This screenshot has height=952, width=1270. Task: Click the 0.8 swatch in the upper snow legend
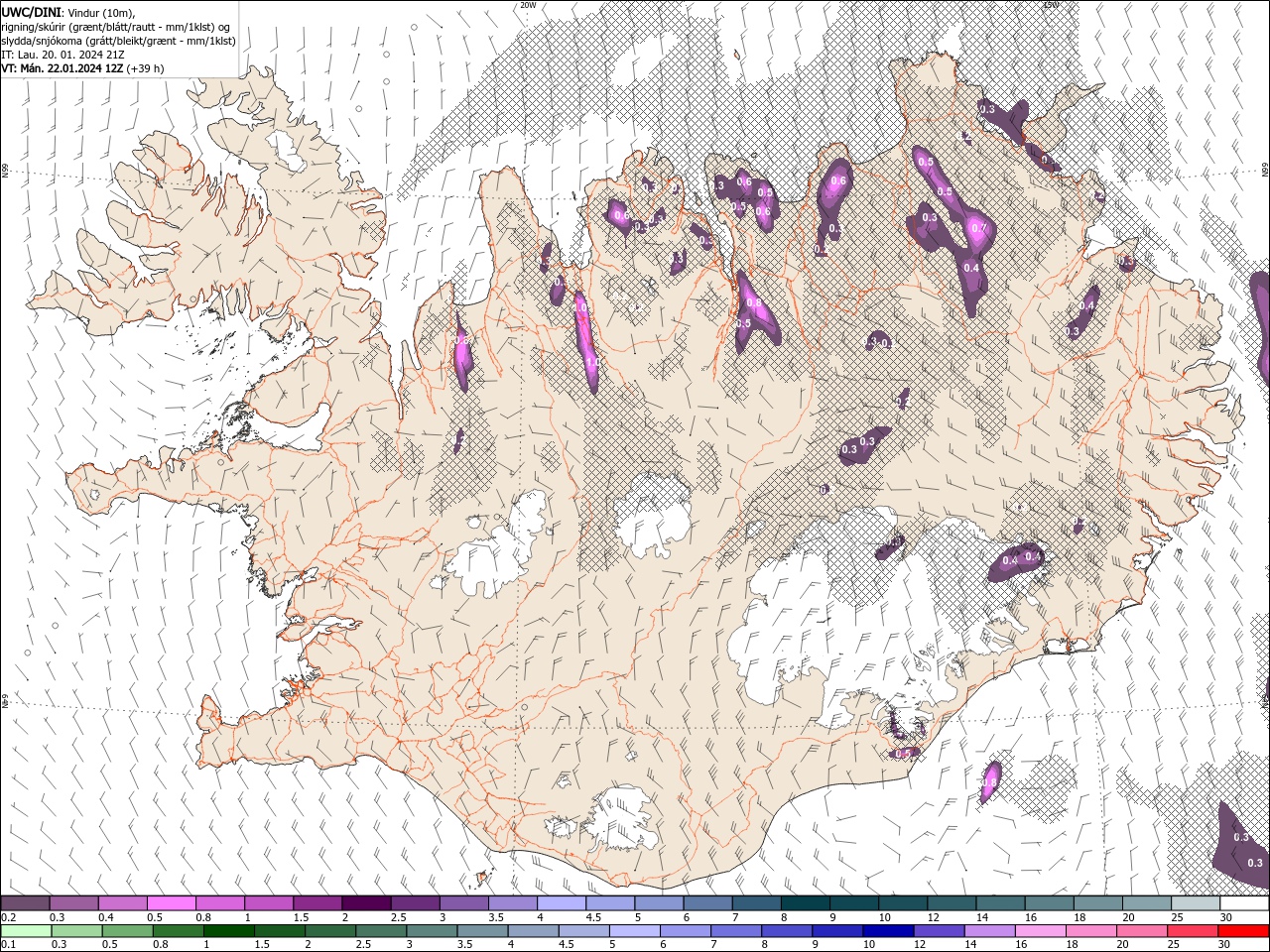(x=219, y=903)
